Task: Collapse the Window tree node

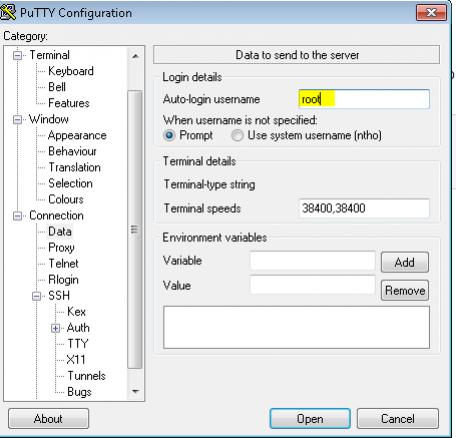Action: (x=17, y=119)
